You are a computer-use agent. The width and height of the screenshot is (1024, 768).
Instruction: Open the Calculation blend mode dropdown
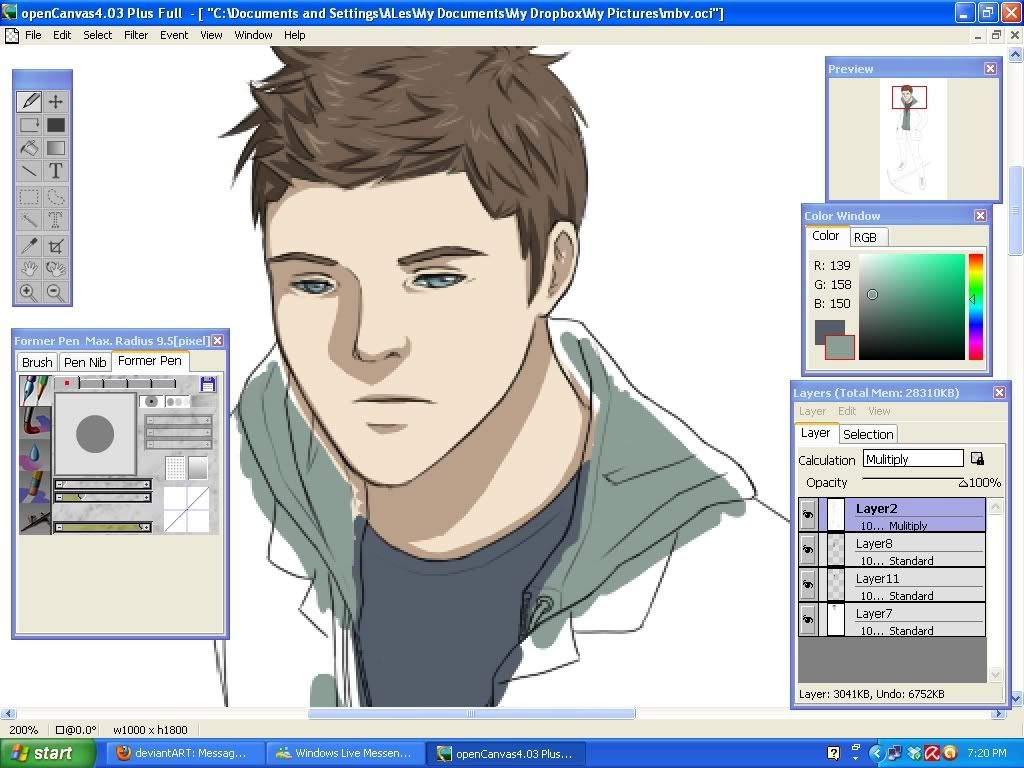coord(913,459)
